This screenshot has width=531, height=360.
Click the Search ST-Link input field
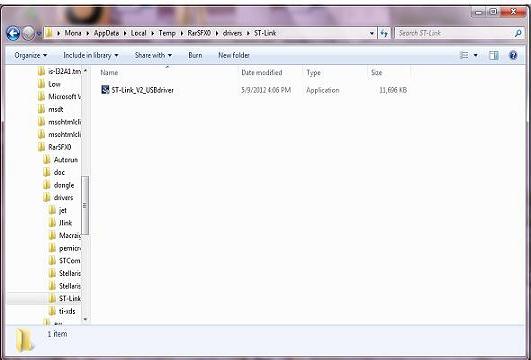(x=454, y=33)
